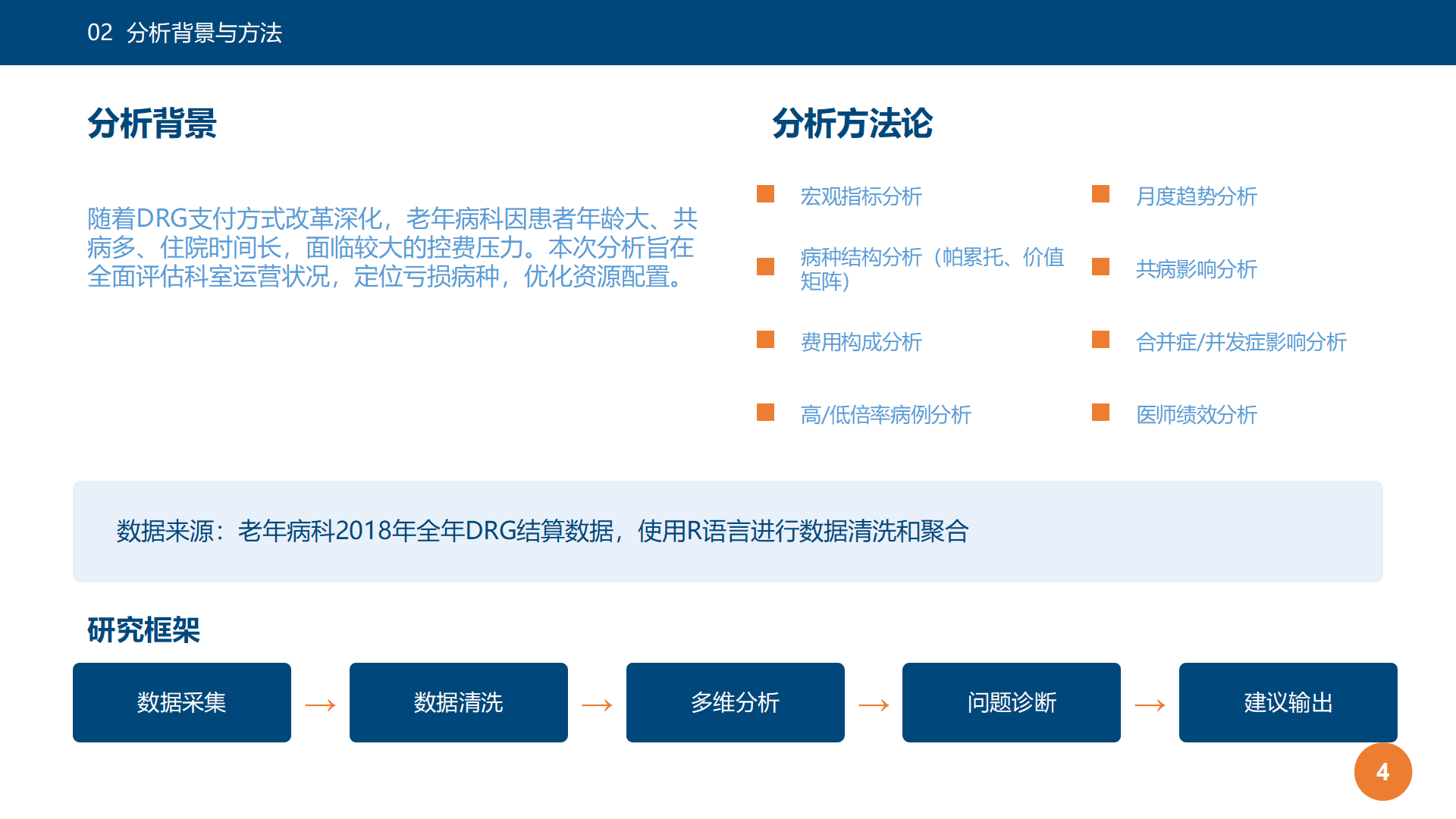This screenshot has width=1456, height=819.
Task: Click the orange bullet beside 宏观指标分析
Action: click(x=765, y=194)
